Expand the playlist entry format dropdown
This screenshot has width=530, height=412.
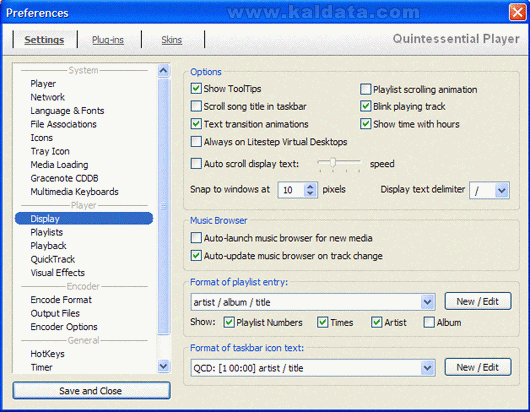(428, 302)
